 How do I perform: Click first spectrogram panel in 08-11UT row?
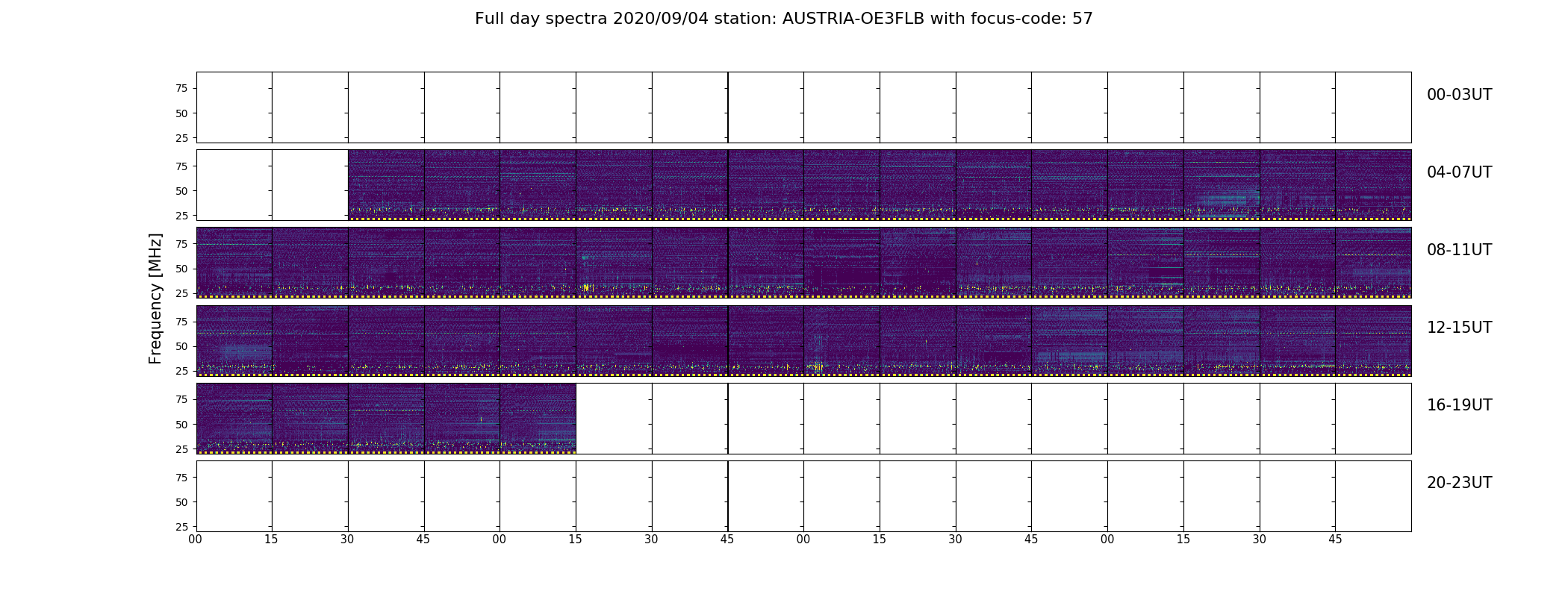click(234, 263)
